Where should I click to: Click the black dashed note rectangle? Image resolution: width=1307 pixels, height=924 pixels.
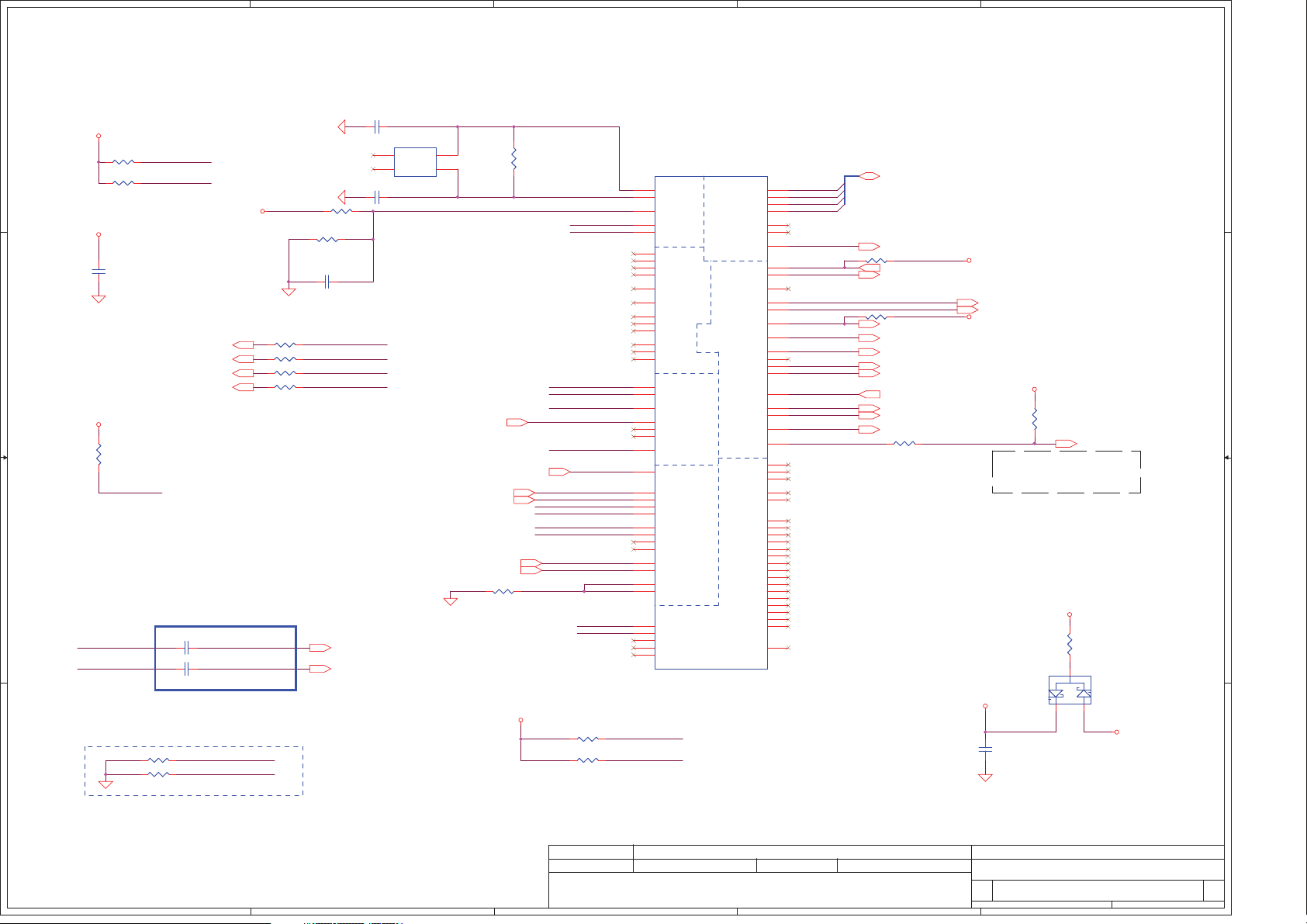[x=1066, y=472]
